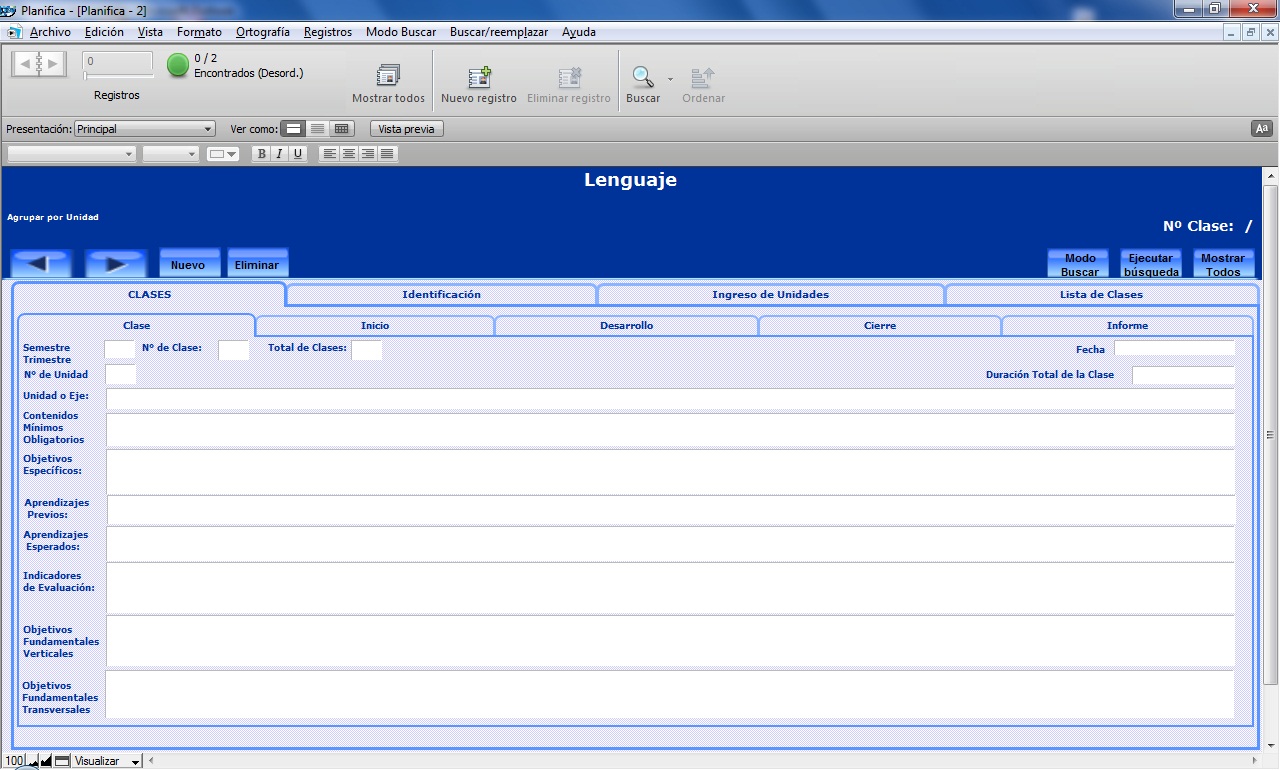Open the Ortografía menu

pos(263,32)
